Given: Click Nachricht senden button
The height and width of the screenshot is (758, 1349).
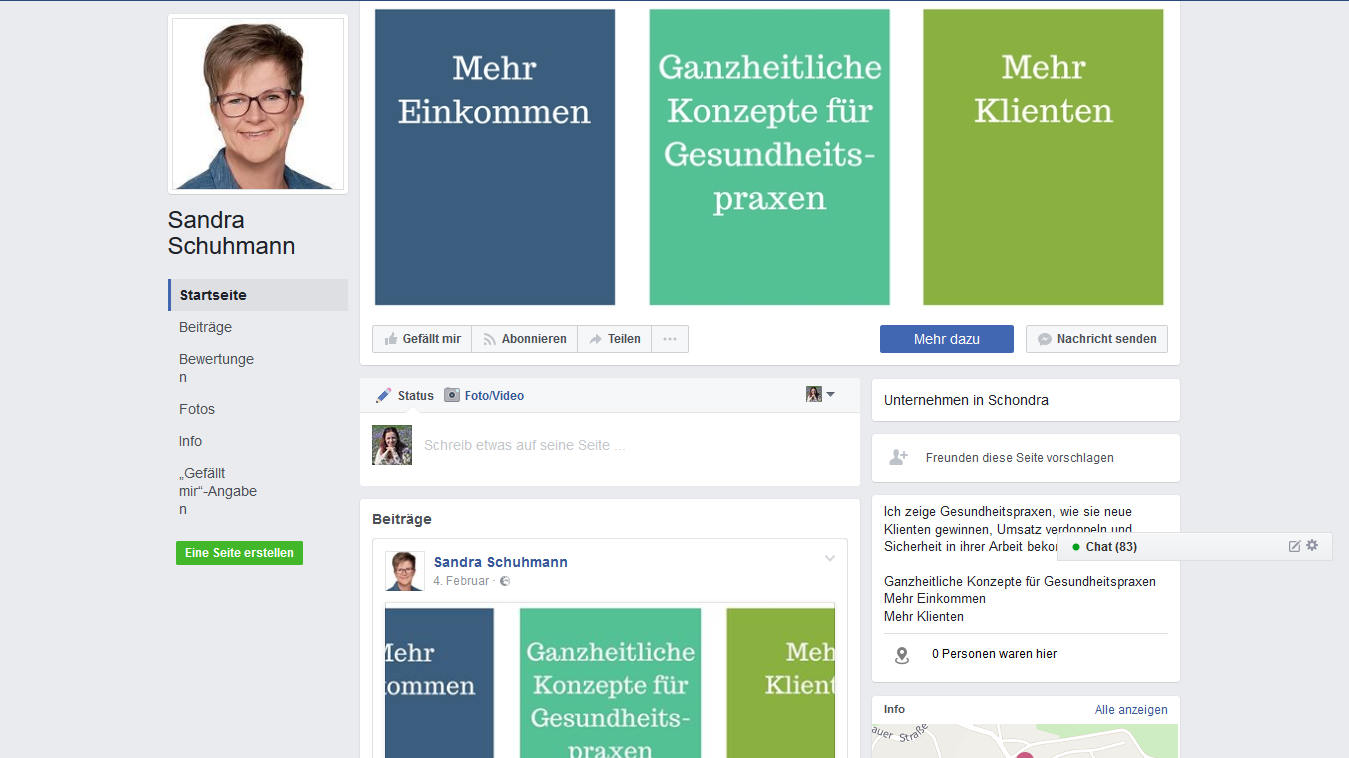Looking at the screenshot, I should tap(1097, 339).
